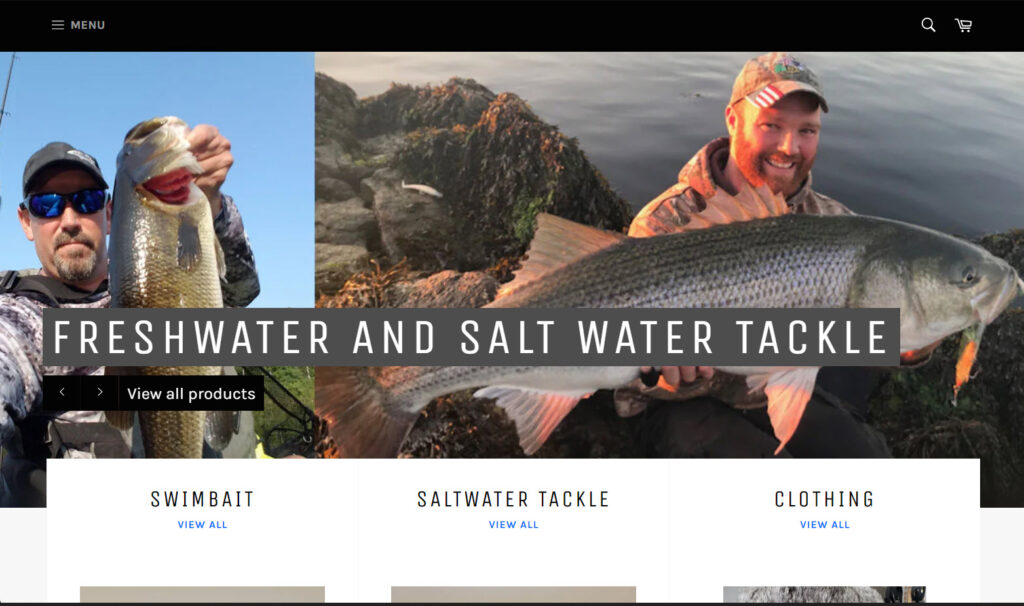The image size is (1024, 606).
Task: Select the Clothing collection heading
Action: pos(824,499)
